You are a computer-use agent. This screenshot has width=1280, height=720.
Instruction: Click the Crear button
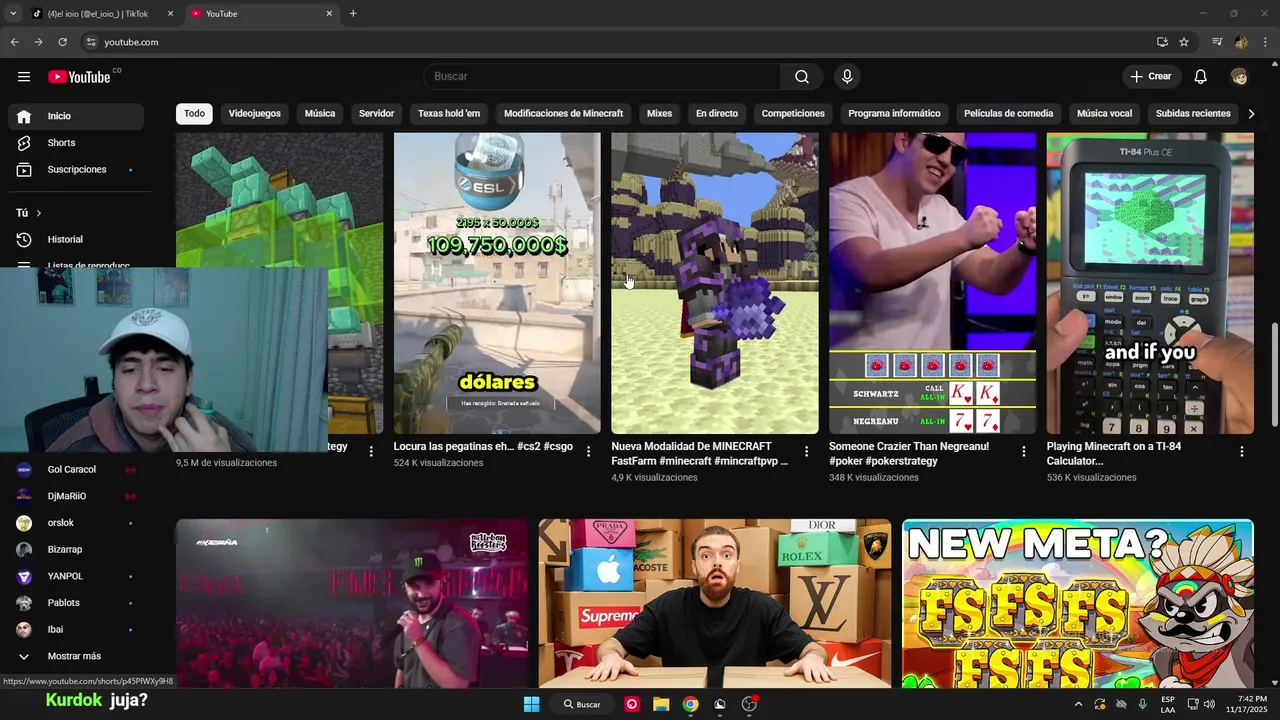click(1151, 77)
